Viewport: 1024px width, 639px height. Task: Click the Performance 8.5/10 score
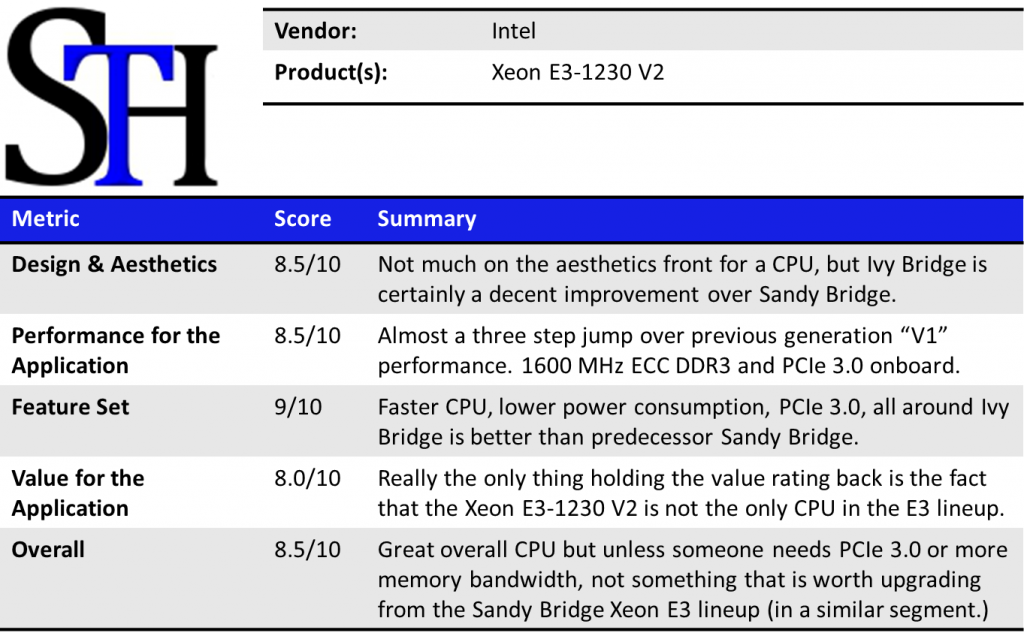(x=307, y=336)
